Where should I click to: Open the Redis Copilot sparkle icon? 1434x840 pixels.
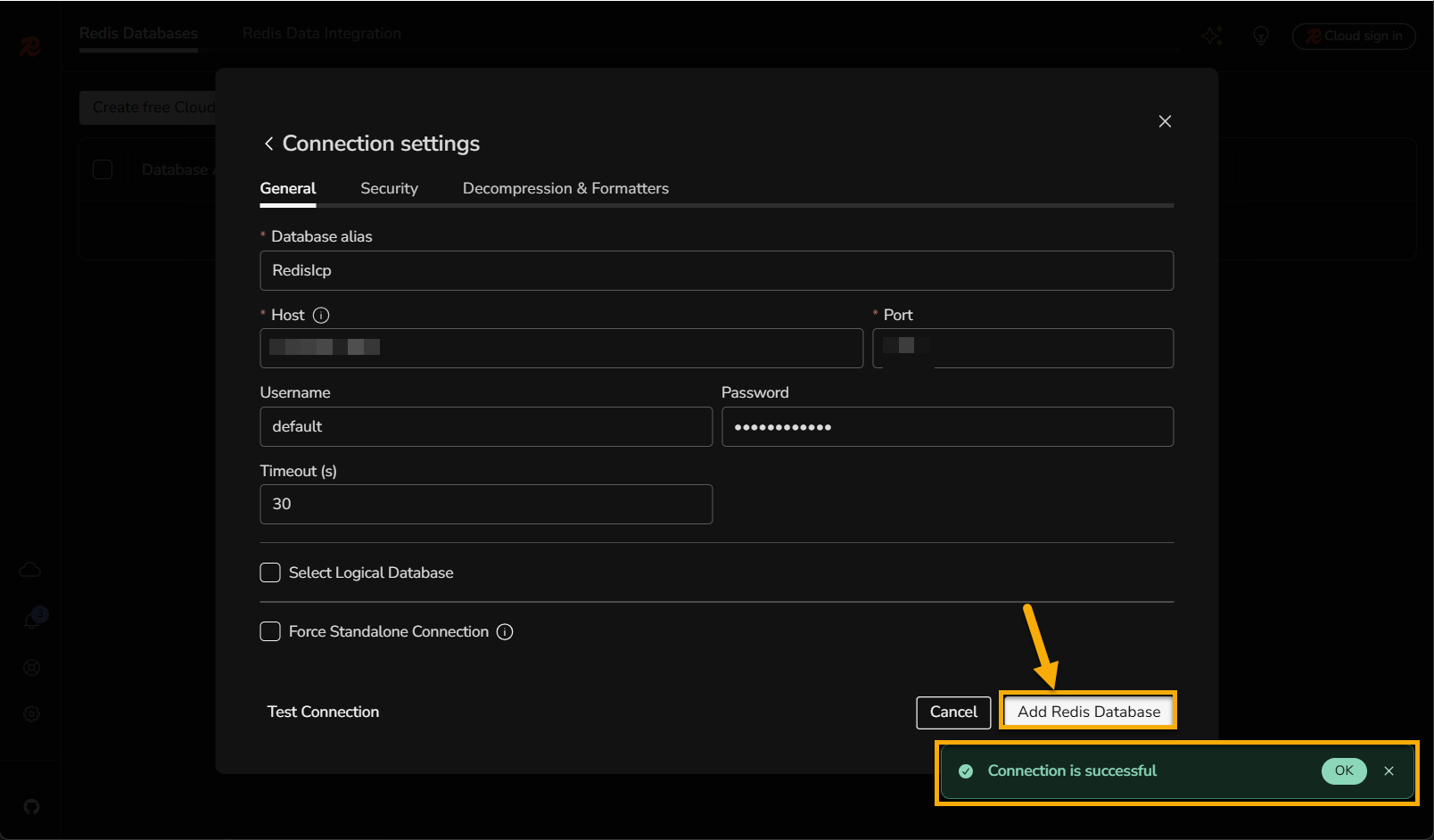point(1212,36)
